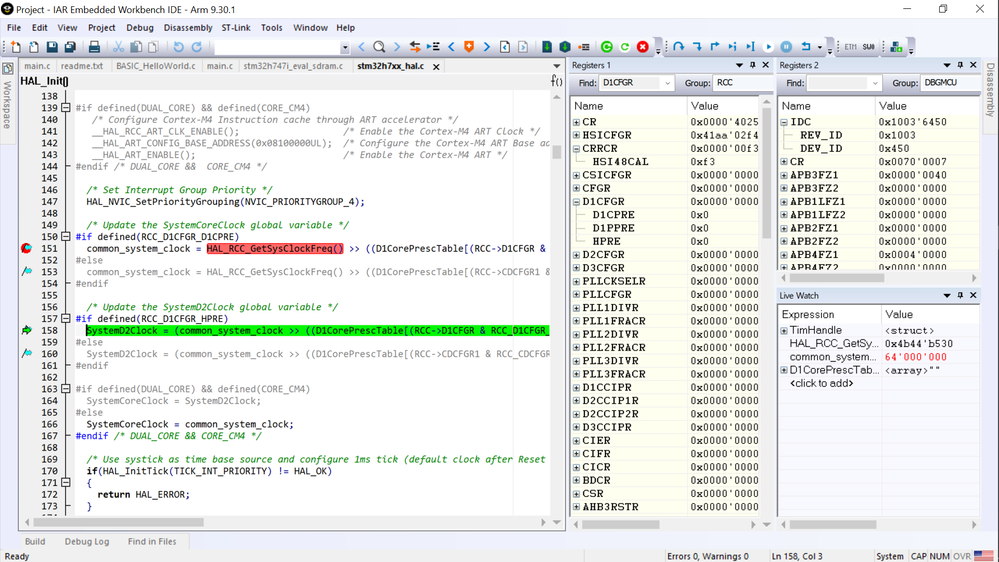Switch to the BASIC_HelloWorld.c tab
The width and height of the screenshot is (999, 562).
pos(155,66)
